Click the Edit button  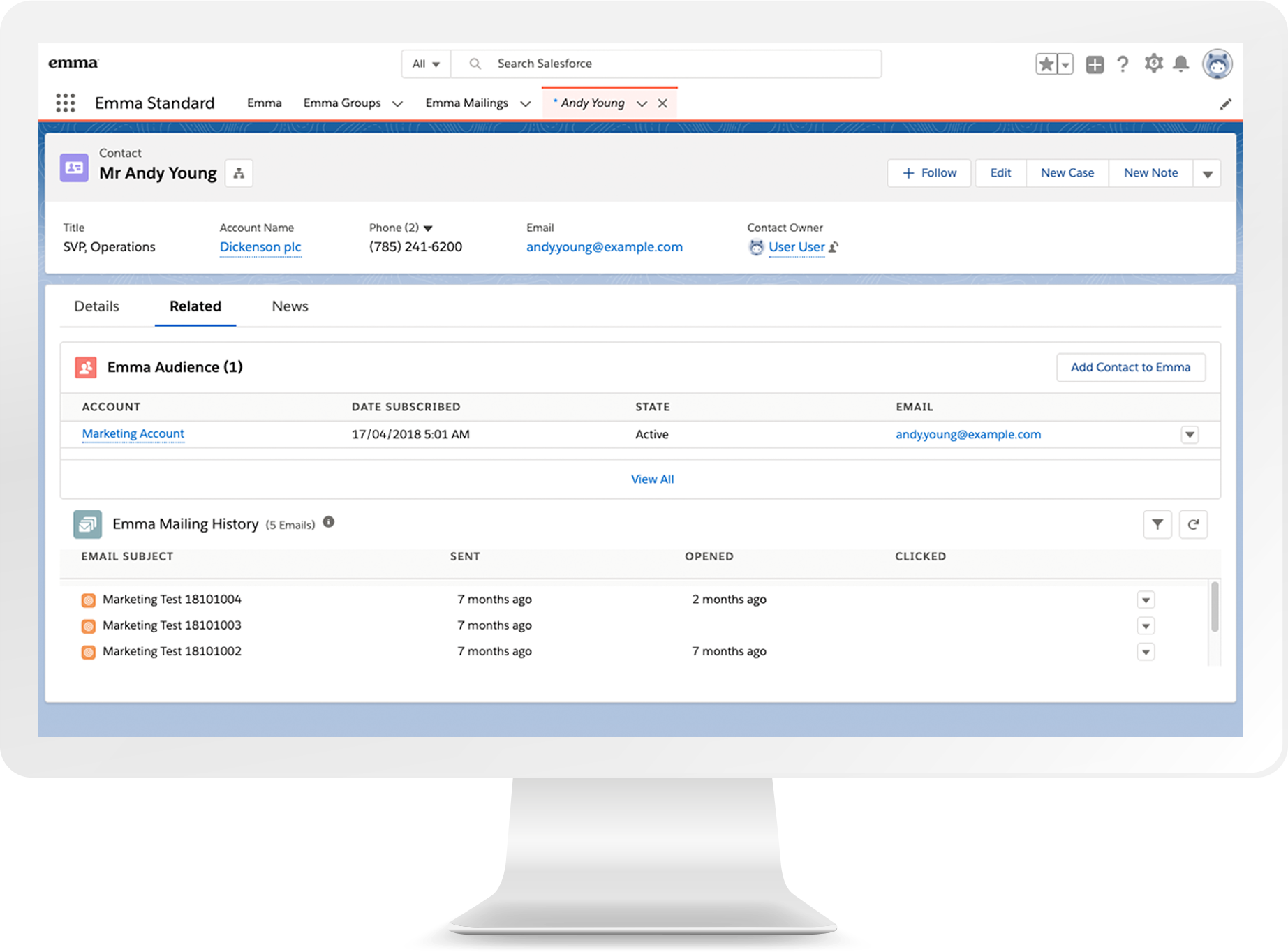point(1000,173)
